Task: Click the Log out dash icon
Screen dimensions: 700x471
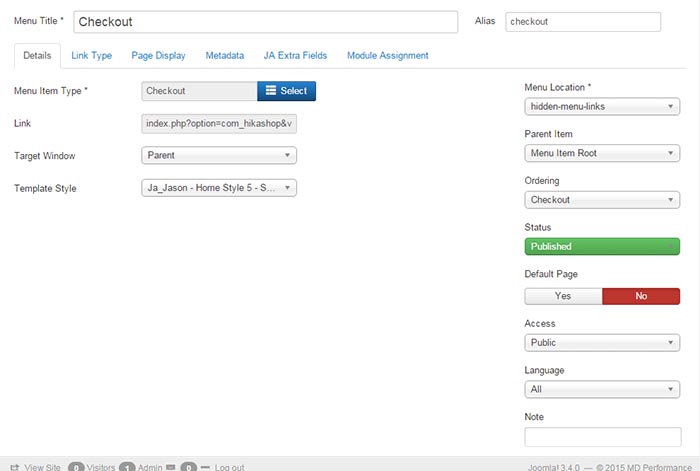Action: [205, 467]
